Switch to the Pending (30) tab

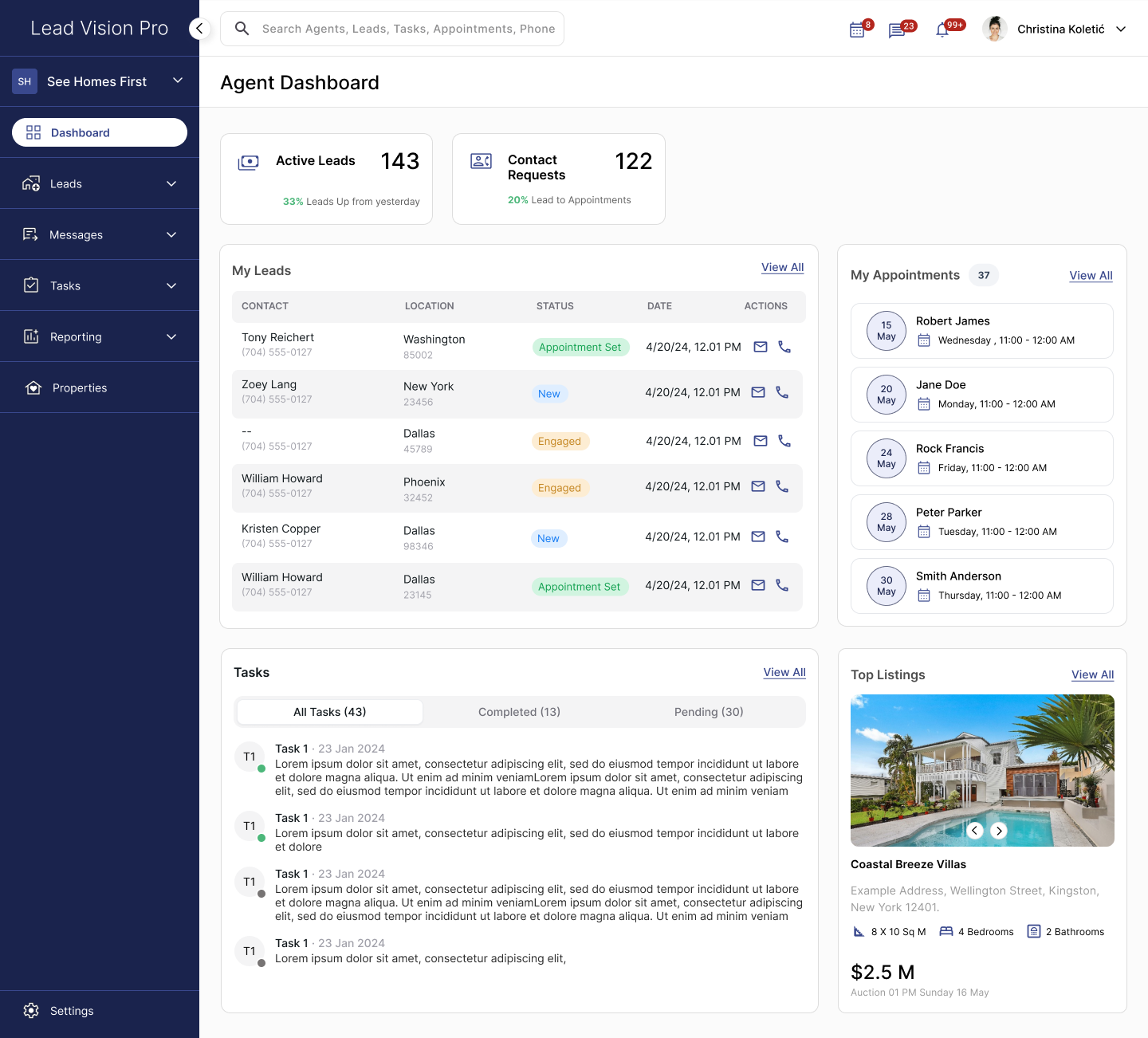[709, 712]
